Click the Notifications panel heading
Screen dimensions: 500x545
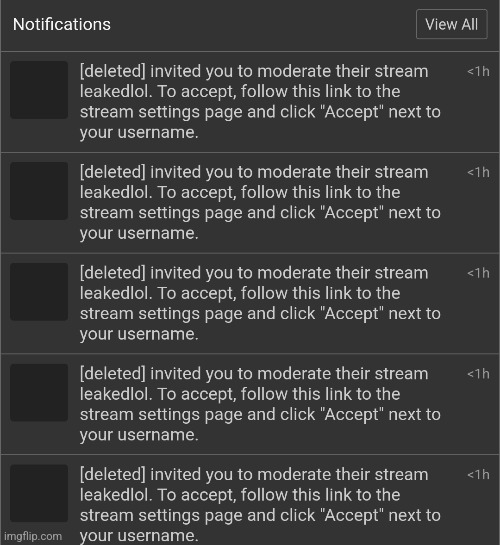62,24
